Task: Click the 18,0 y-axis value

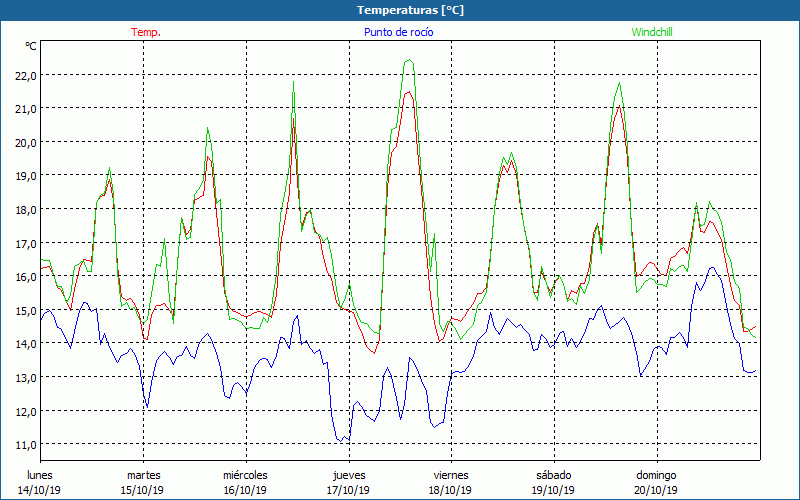Action: (x=26, y=209)
